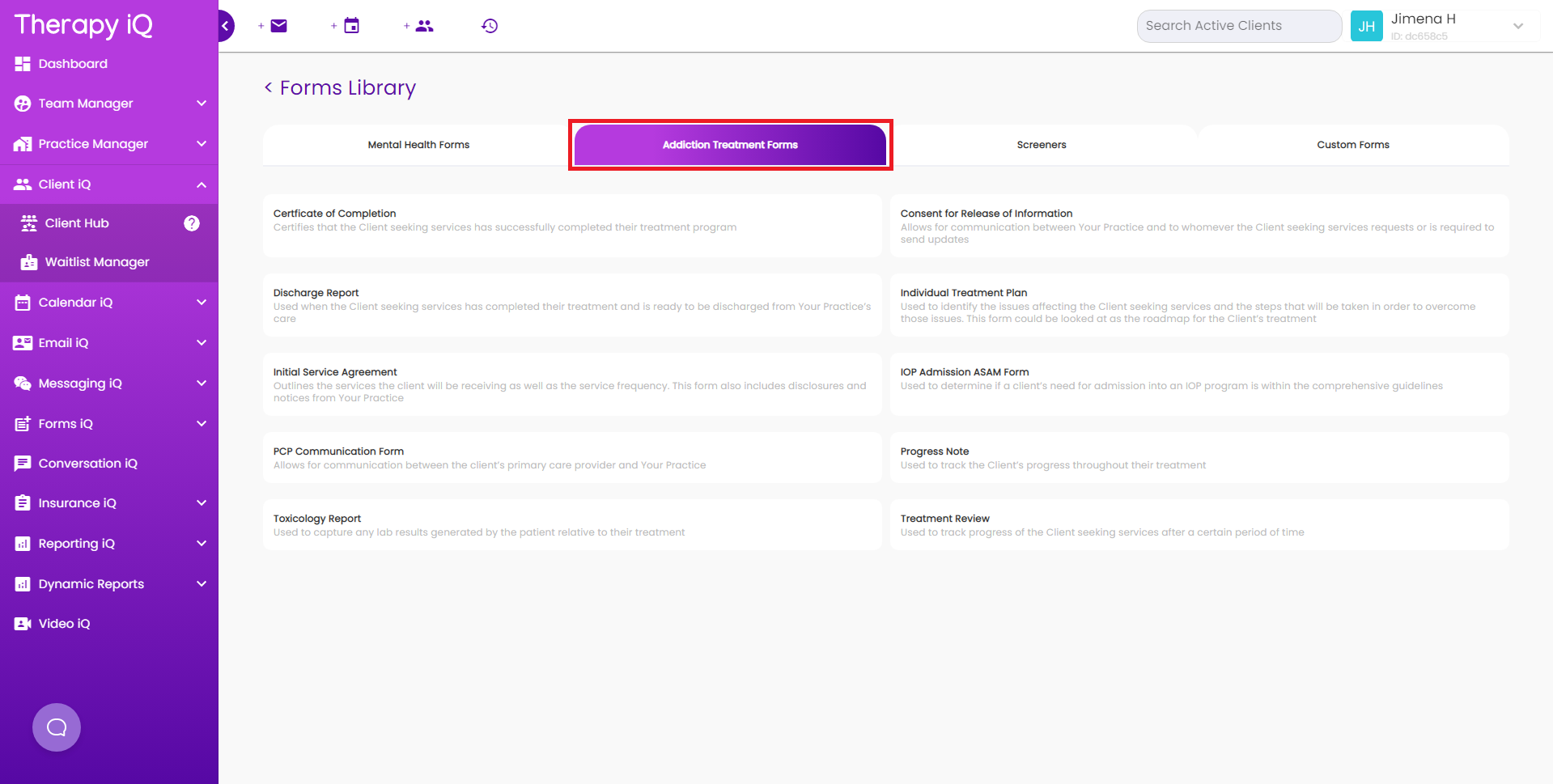This screenshot has height=784, width=1553.
Task: Click the new email envelope icon
Action: pyautogui.click(x=278, y=26)
